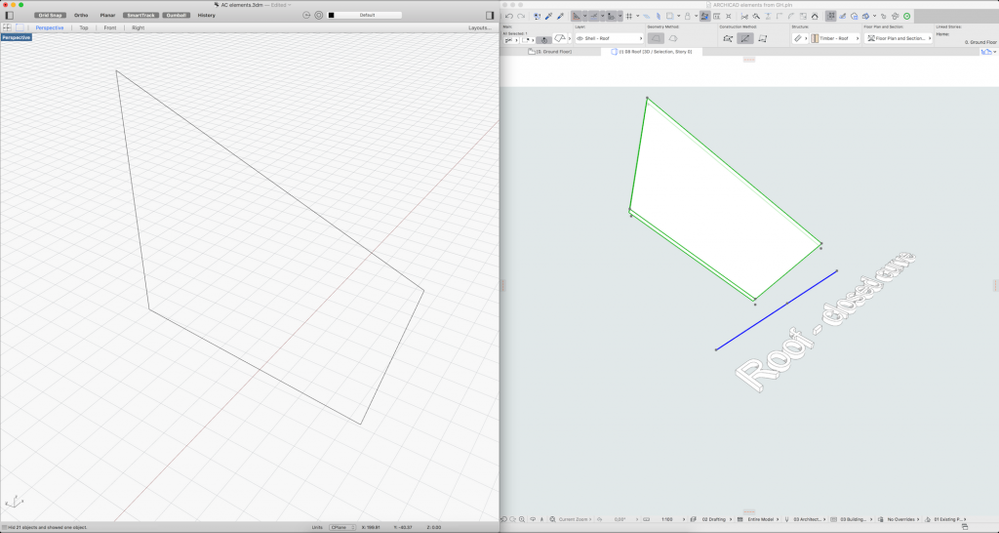Select the Arrow tool in ARCHICAD toolbar
Image resolution: width=999 pixels, height=533 pixels.
[576, 16]
